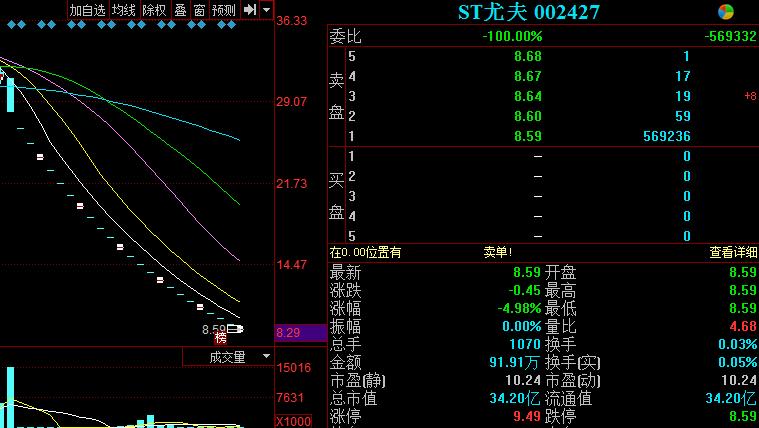This screenshot has width=759, height=428.
Task: Click the 换手 value 0.03%
Action: pos(738,344)
